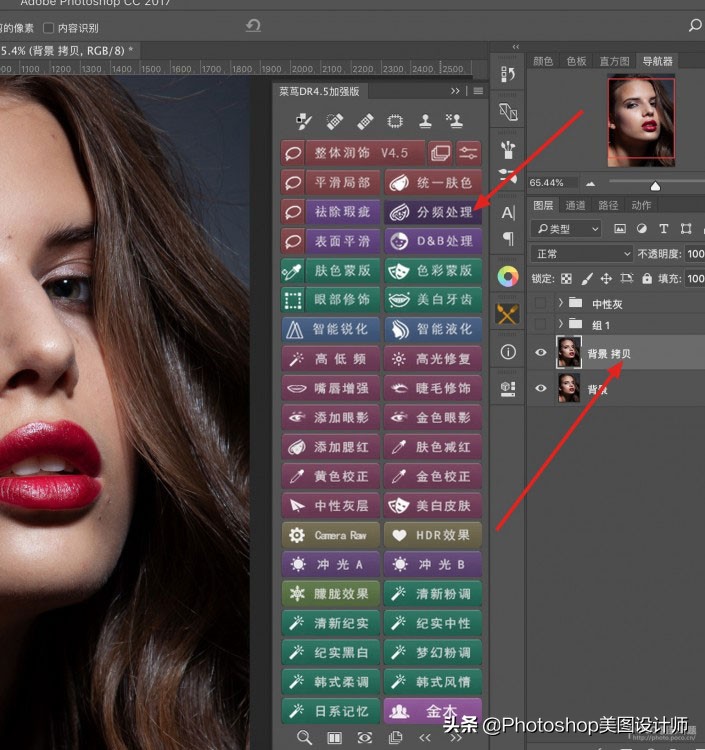Select the clone stamp icon in DR panel
705x750 pixels.
tap(425, 121)
